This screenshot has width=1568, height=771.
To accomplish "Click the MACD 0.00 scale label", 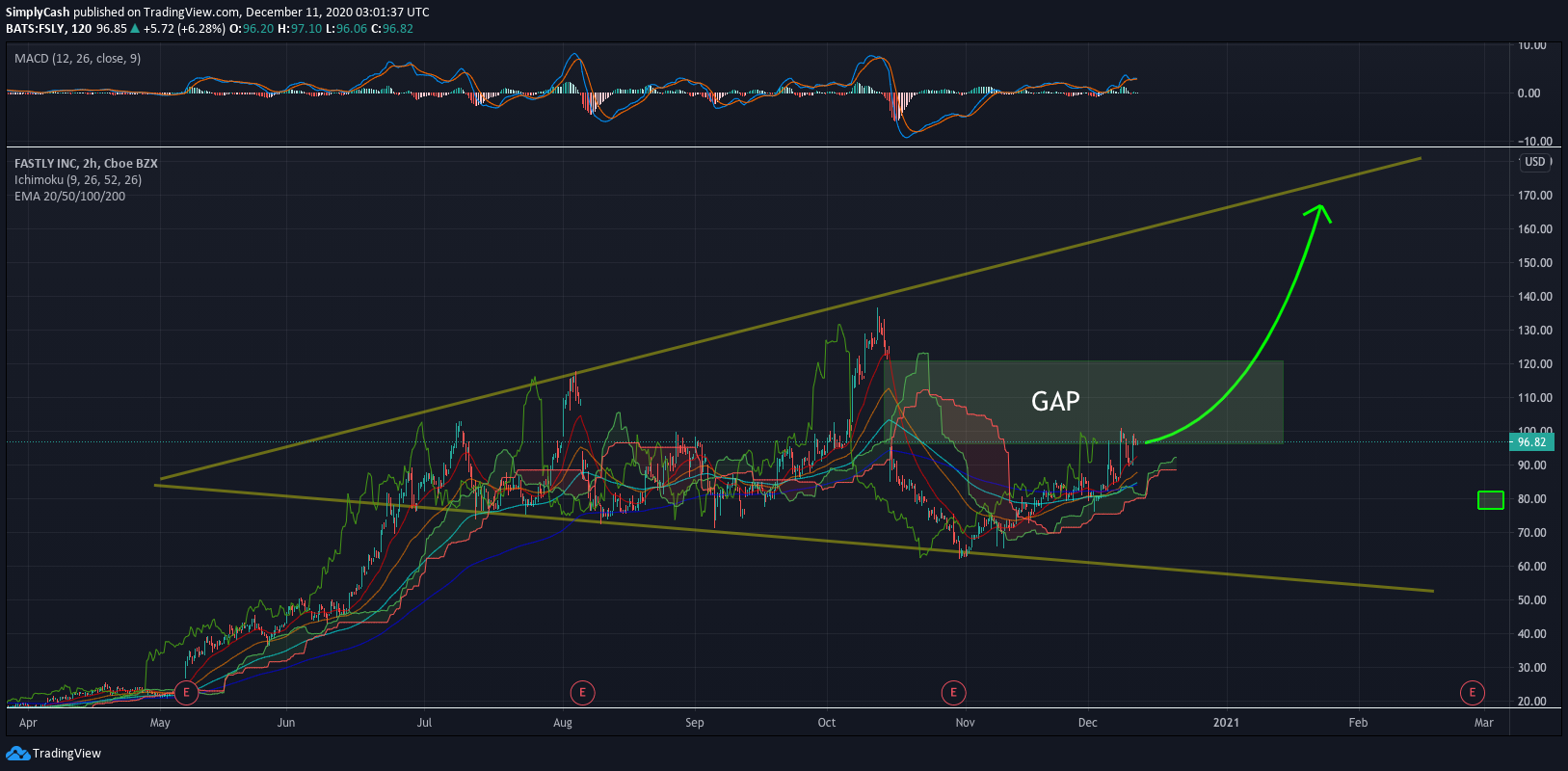I will pos(1528,93).
